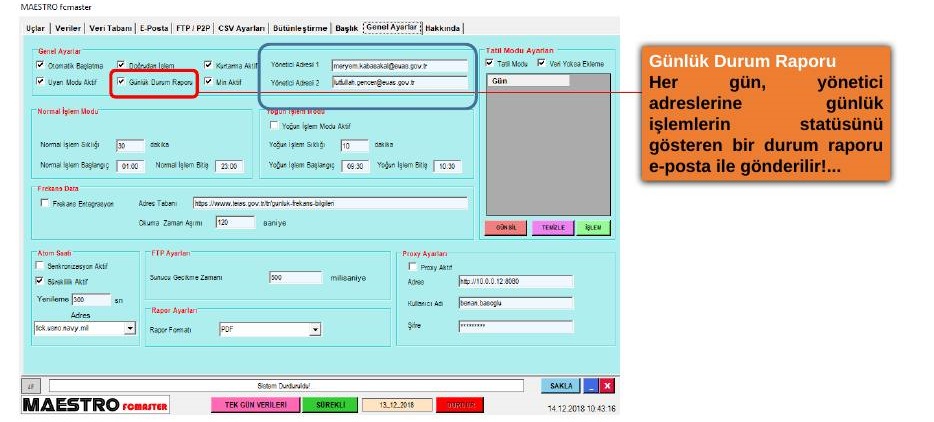The image size is (934, 422).
Task: Edit the Normal İşlem Başlangıç time
Action: (130, 166)
